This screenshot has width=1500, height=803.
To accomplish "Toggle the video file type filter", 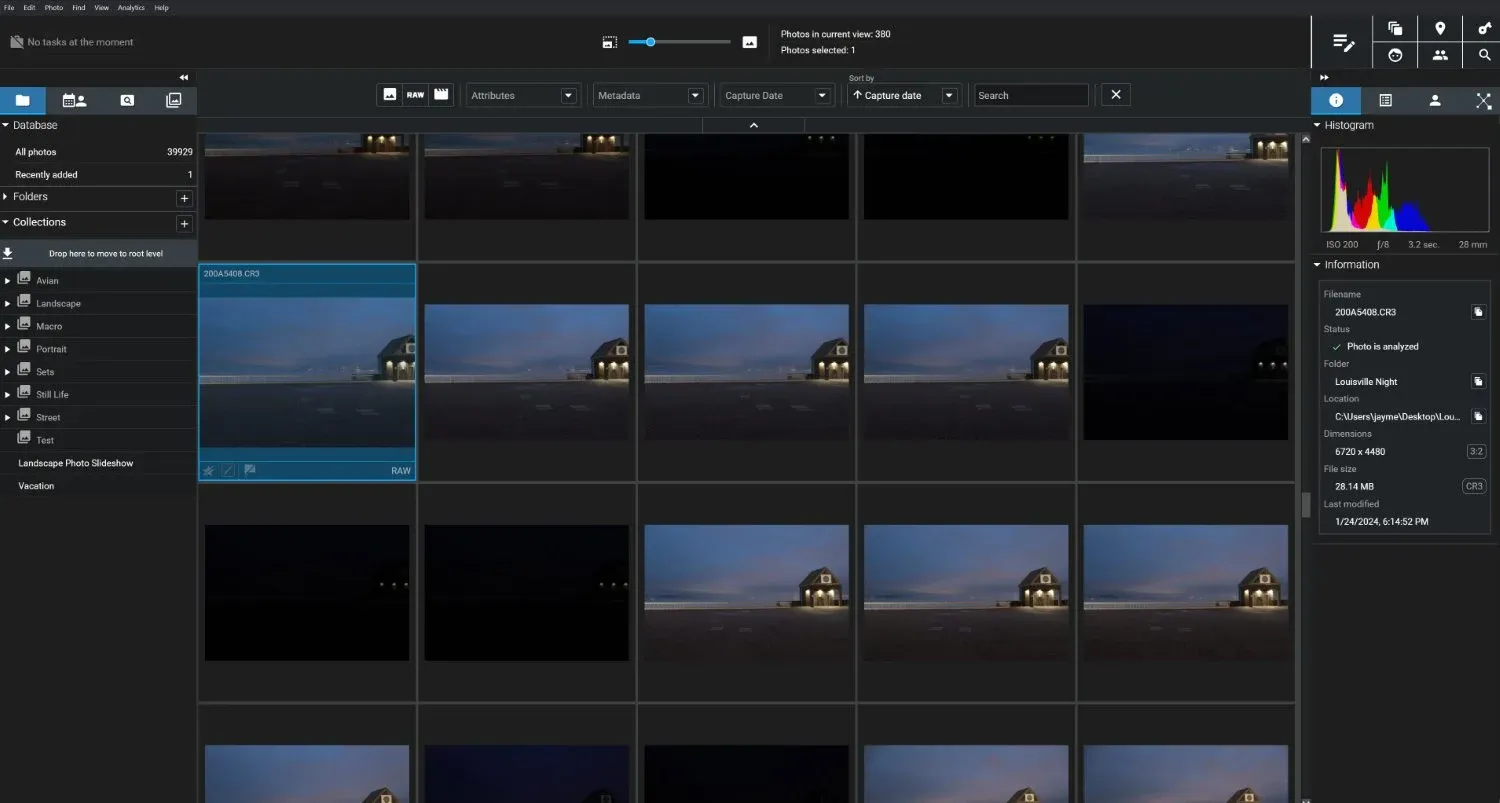I will point(441,95).
